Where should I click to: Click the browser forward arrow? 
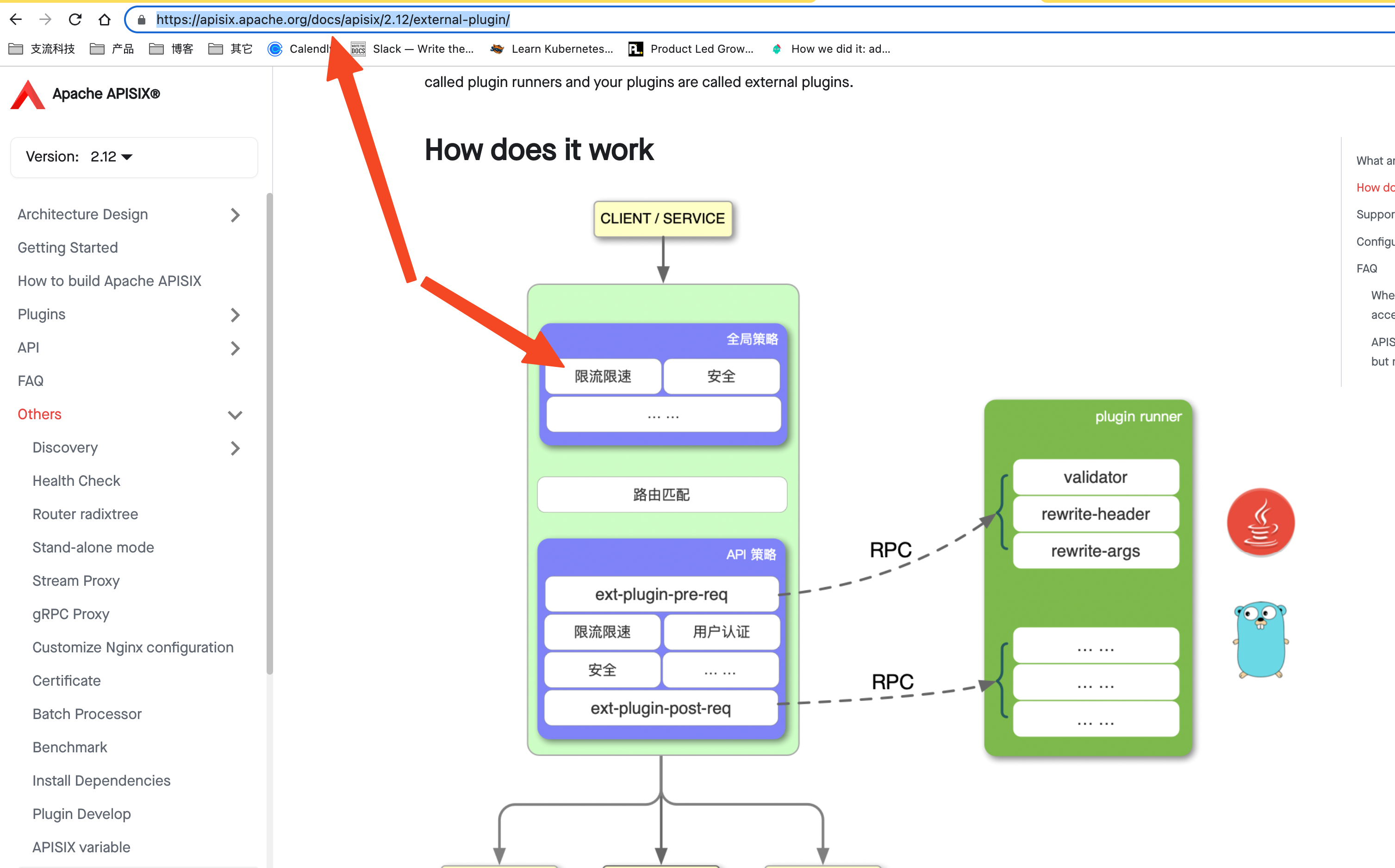coord(45,19)
